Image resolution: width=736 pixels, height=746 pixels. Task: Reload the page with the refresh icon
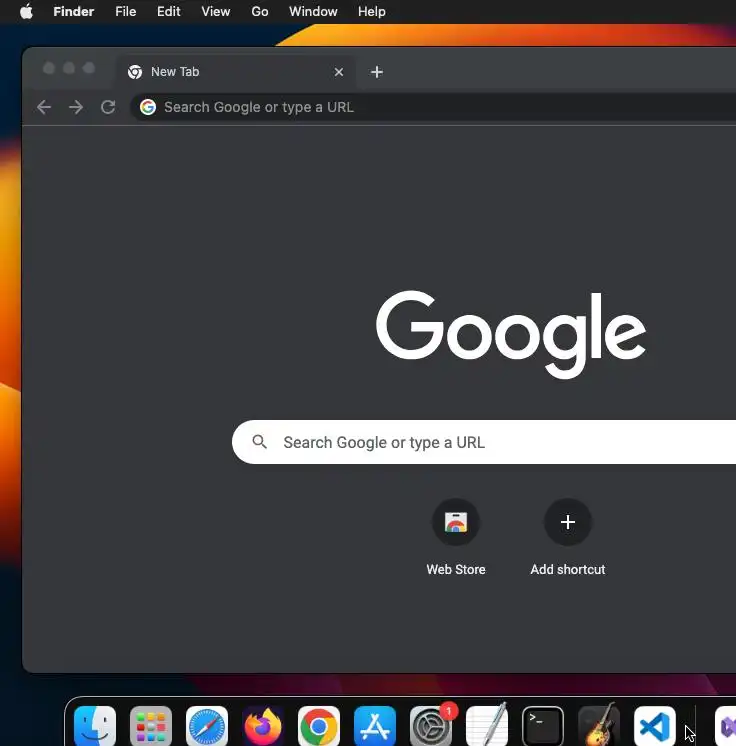pyautogui.click(x=108, y=107)
